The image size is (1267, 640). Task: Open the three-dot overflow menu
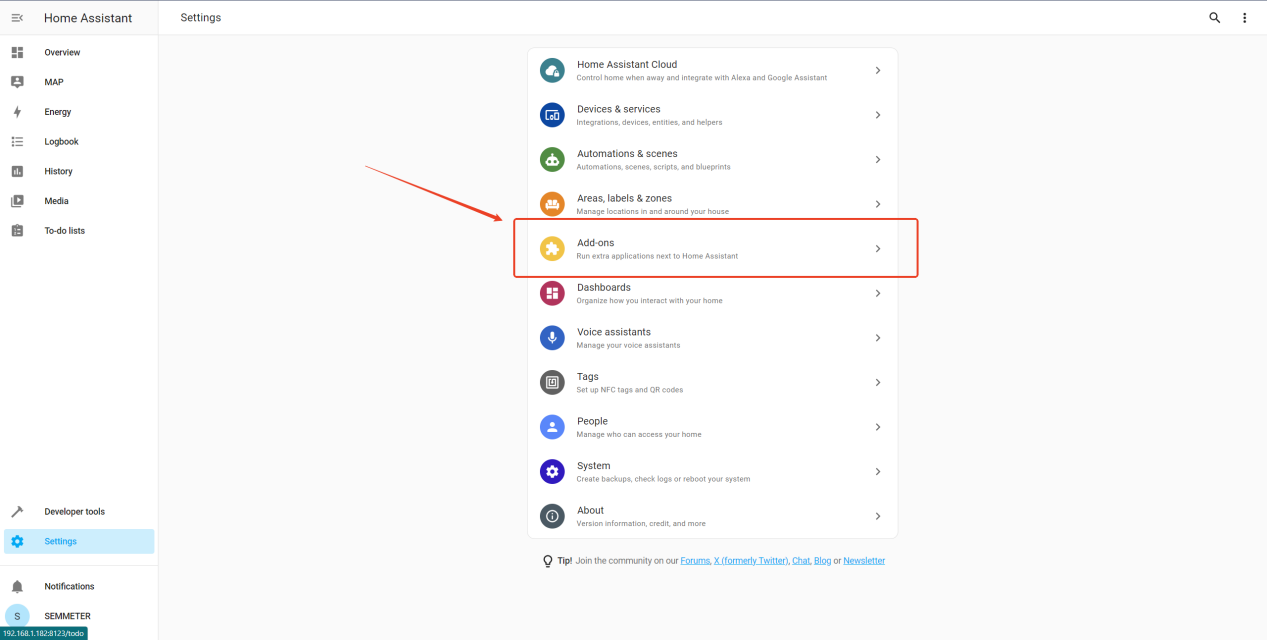point(1245,18)
